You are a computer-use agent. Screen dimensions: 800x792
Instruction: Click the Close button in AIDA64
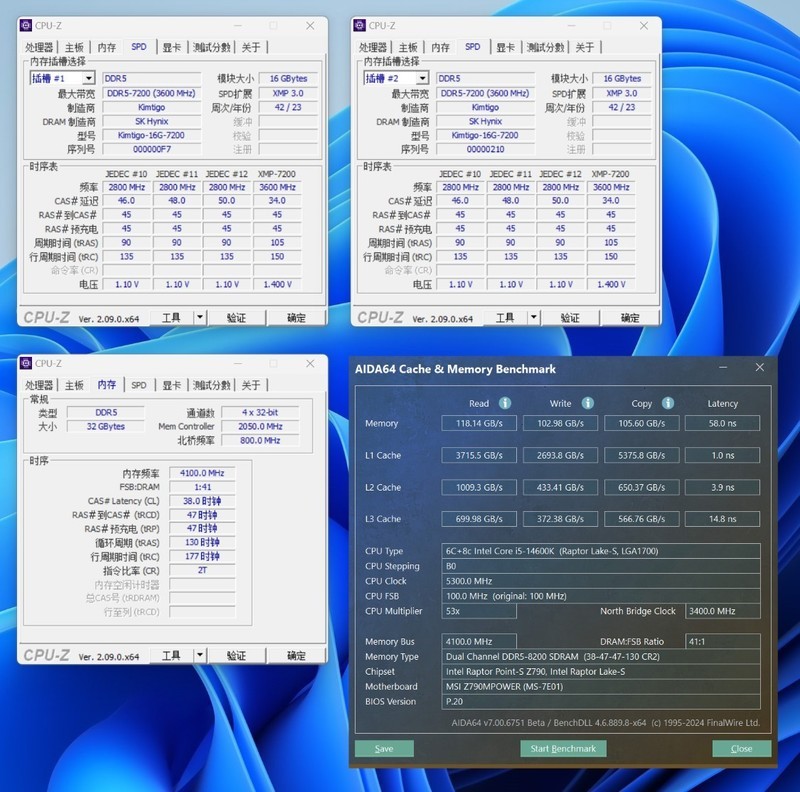[742, 748]
